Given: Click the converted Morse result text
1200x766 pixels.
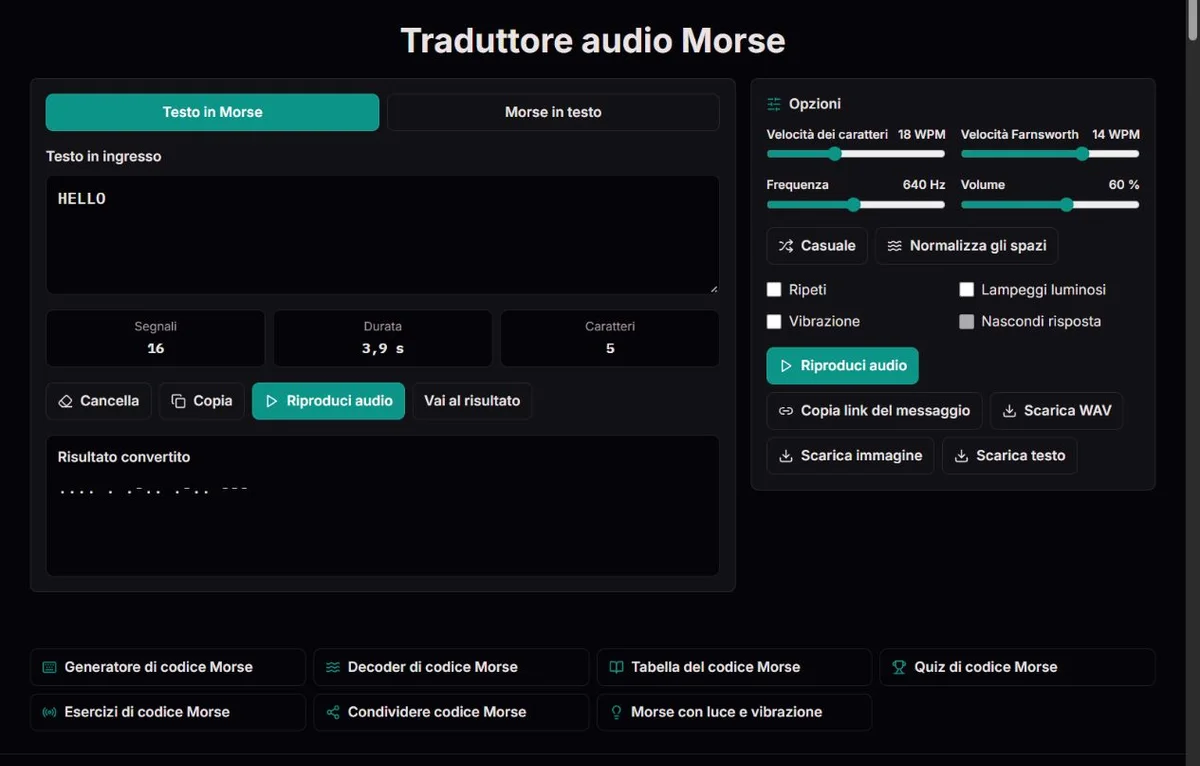Looking at the screenshot, I should tap(153, 491).
